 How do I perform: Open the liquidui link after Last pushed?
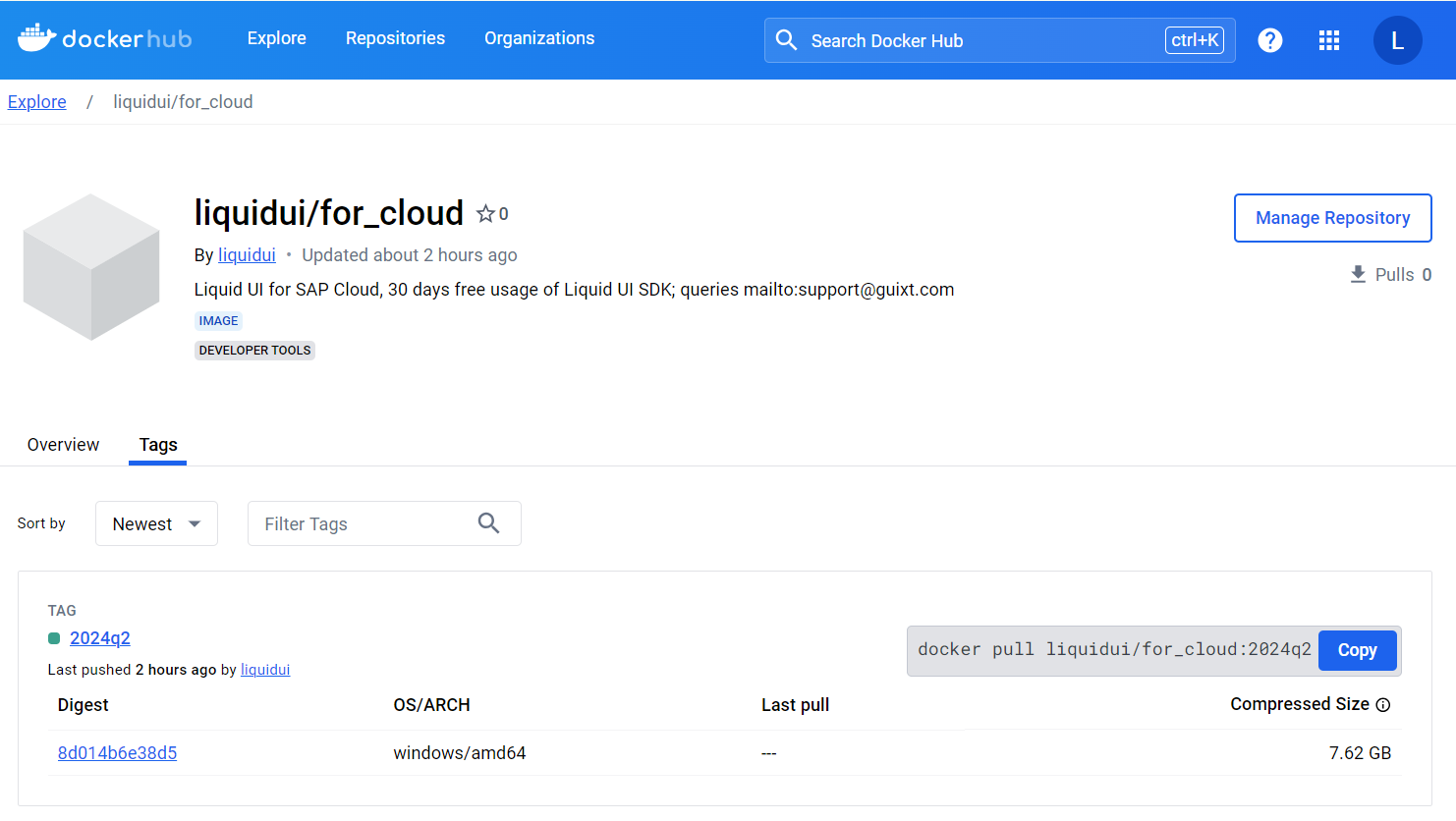tap(265, 670)
